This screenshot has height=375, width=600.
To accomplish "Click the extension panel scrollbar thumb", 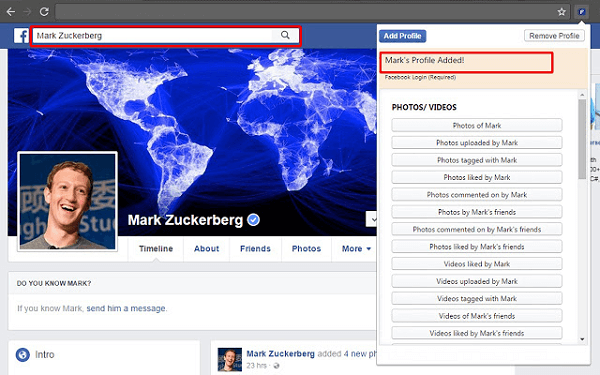I will [x=582, y=139].
